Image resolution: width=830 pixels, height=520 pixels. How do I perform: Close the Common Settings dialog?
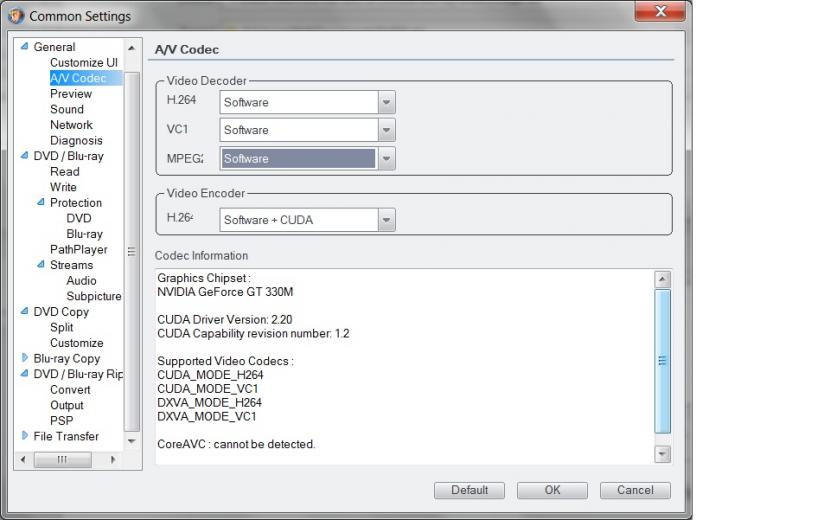coord(660,11)
